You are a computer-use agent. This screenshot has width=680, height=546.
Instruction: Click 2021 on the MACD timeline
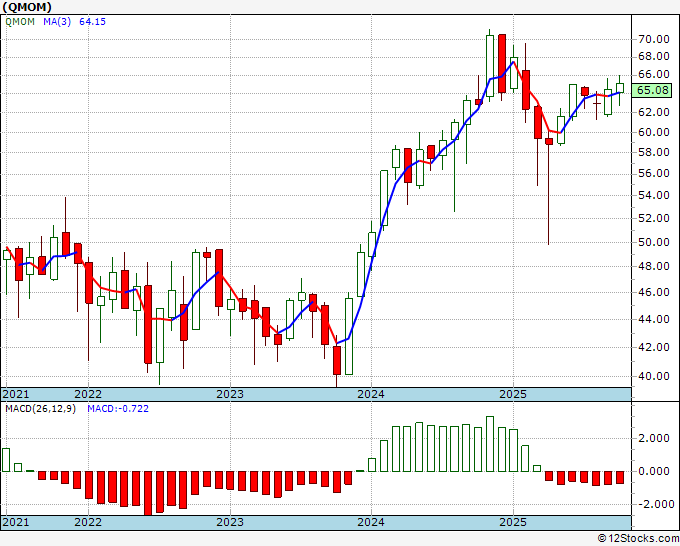coord(16,522)
